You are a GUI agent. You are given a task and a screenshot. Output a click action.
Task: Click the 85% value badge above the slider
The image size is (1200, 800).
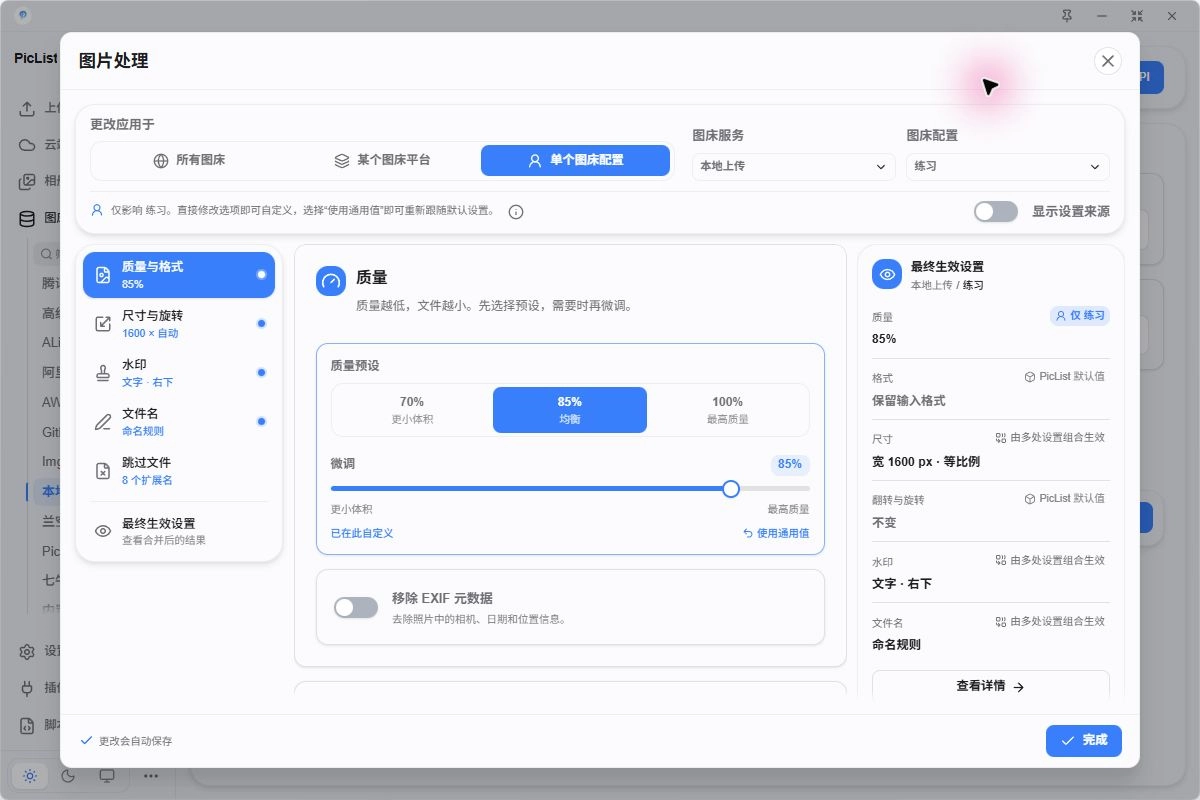(790, 464)
